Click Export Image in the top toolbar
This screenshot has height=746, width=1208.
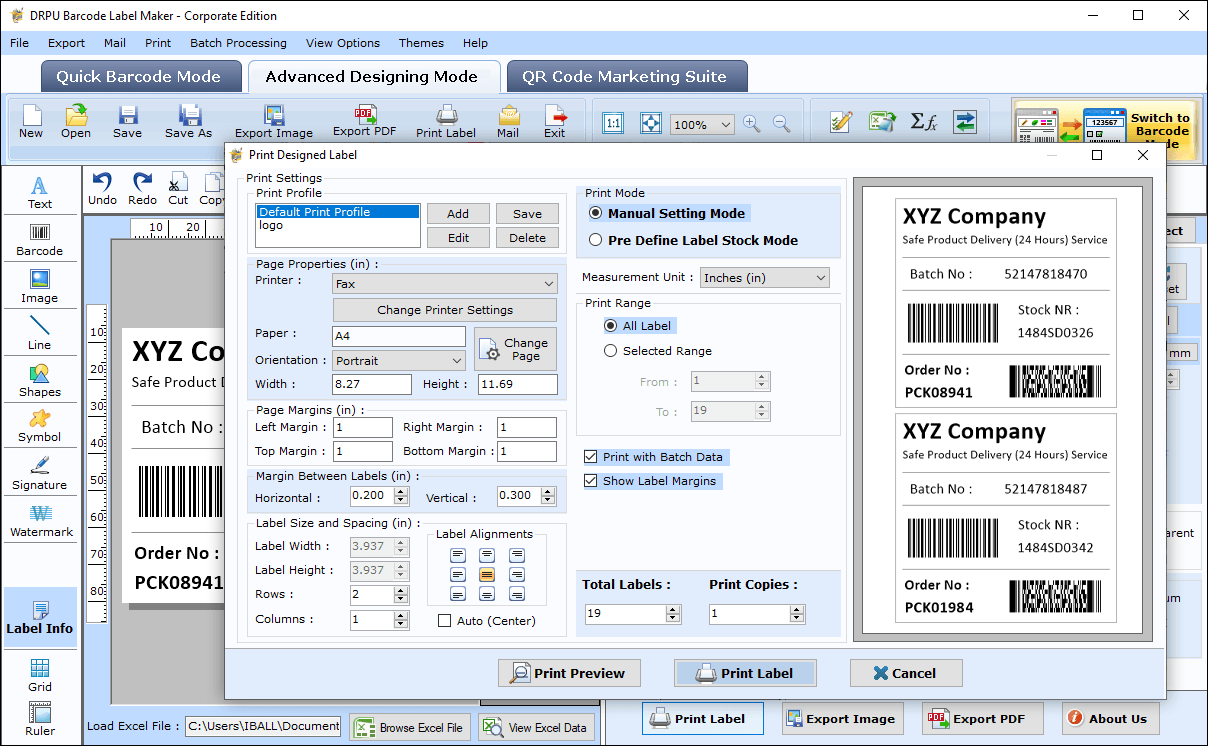(x=274, y=121)
